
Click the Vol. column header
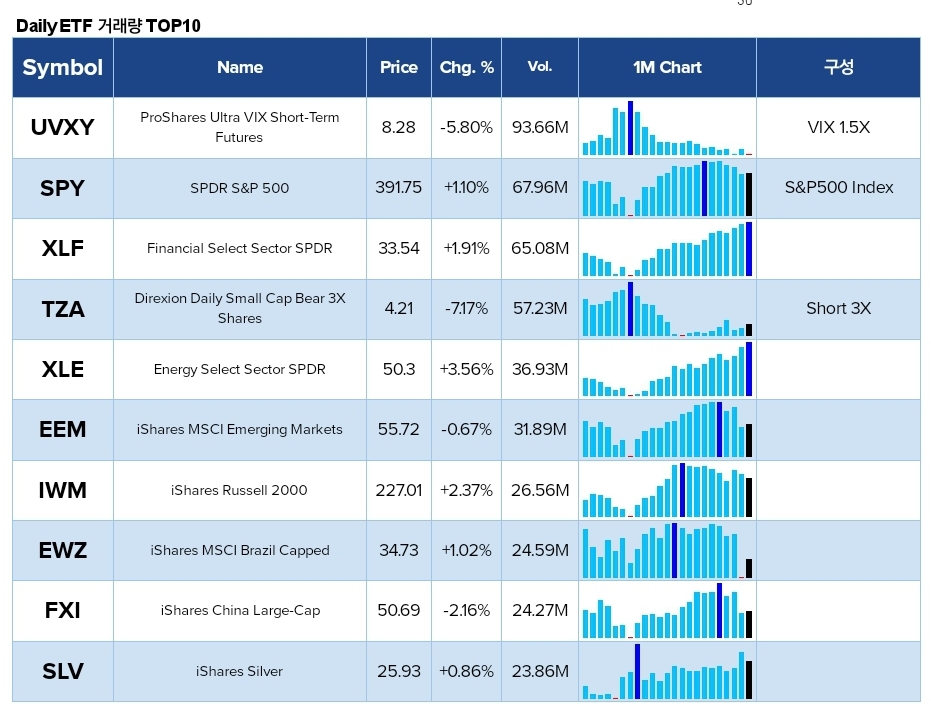pos(540,67)
